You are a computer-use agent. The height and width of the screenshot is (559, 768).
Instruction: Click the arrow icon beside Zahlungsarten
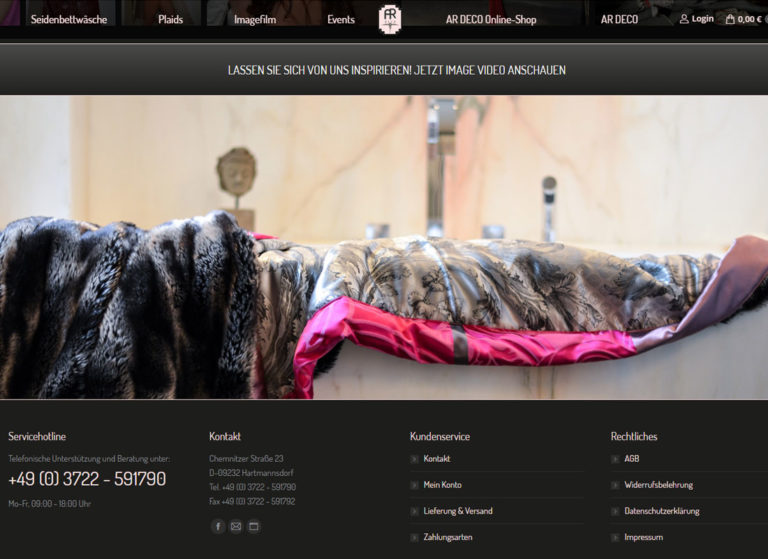click(414, 537)
